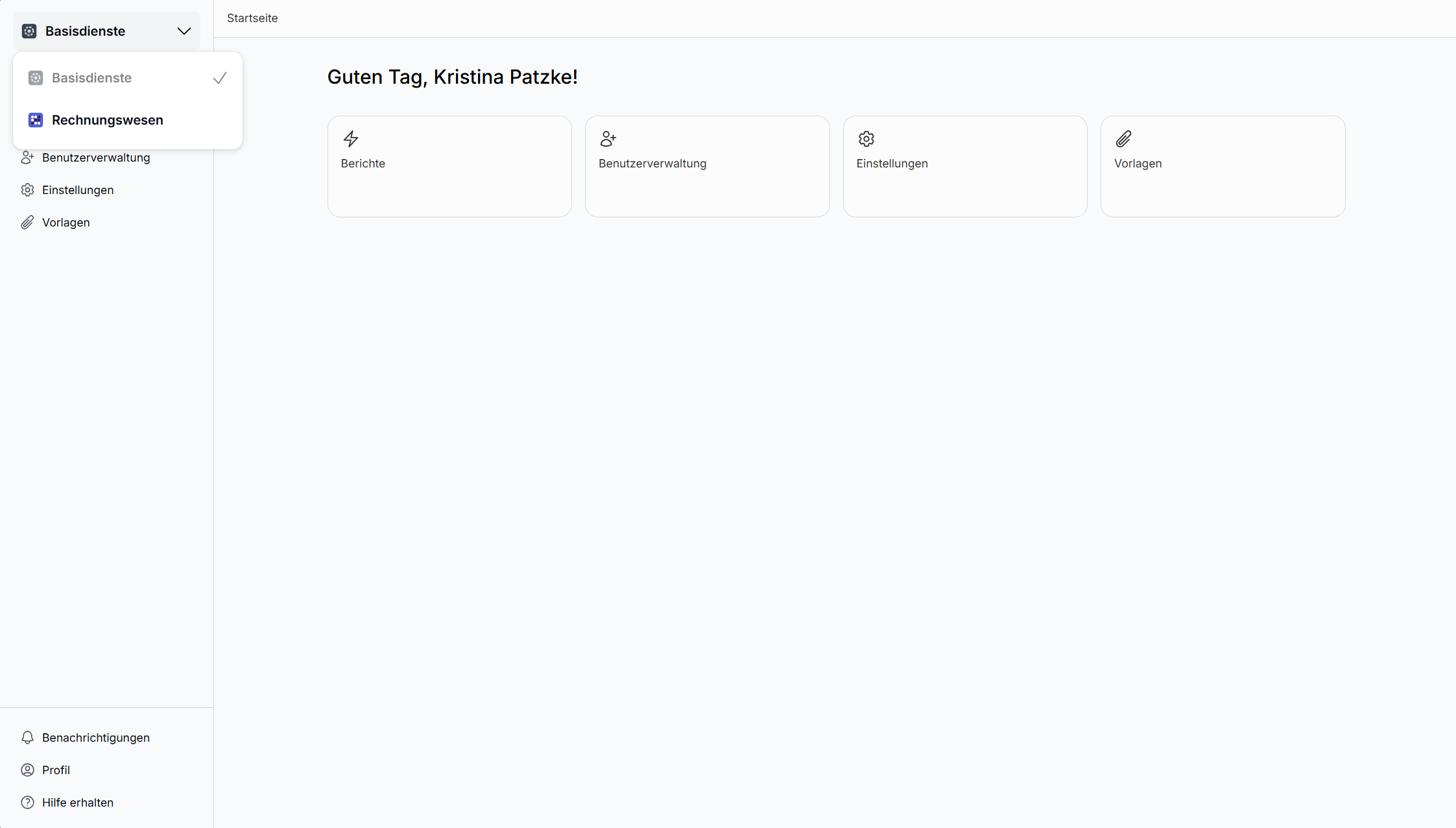The height and width of the screenshot is (828, 1456).
Task: Click the bell icon beside Benachrichtigungen
Action: click(x=27, y=738)
